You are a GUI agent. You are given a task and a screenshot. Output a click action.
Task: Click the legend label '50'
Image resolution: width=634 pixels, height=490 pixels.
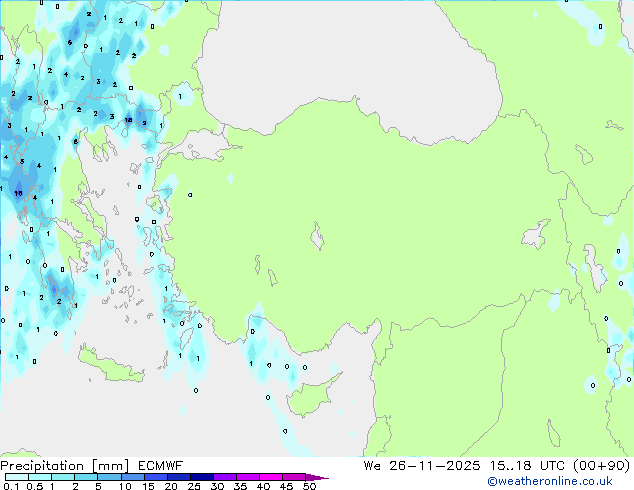[310, 486]
